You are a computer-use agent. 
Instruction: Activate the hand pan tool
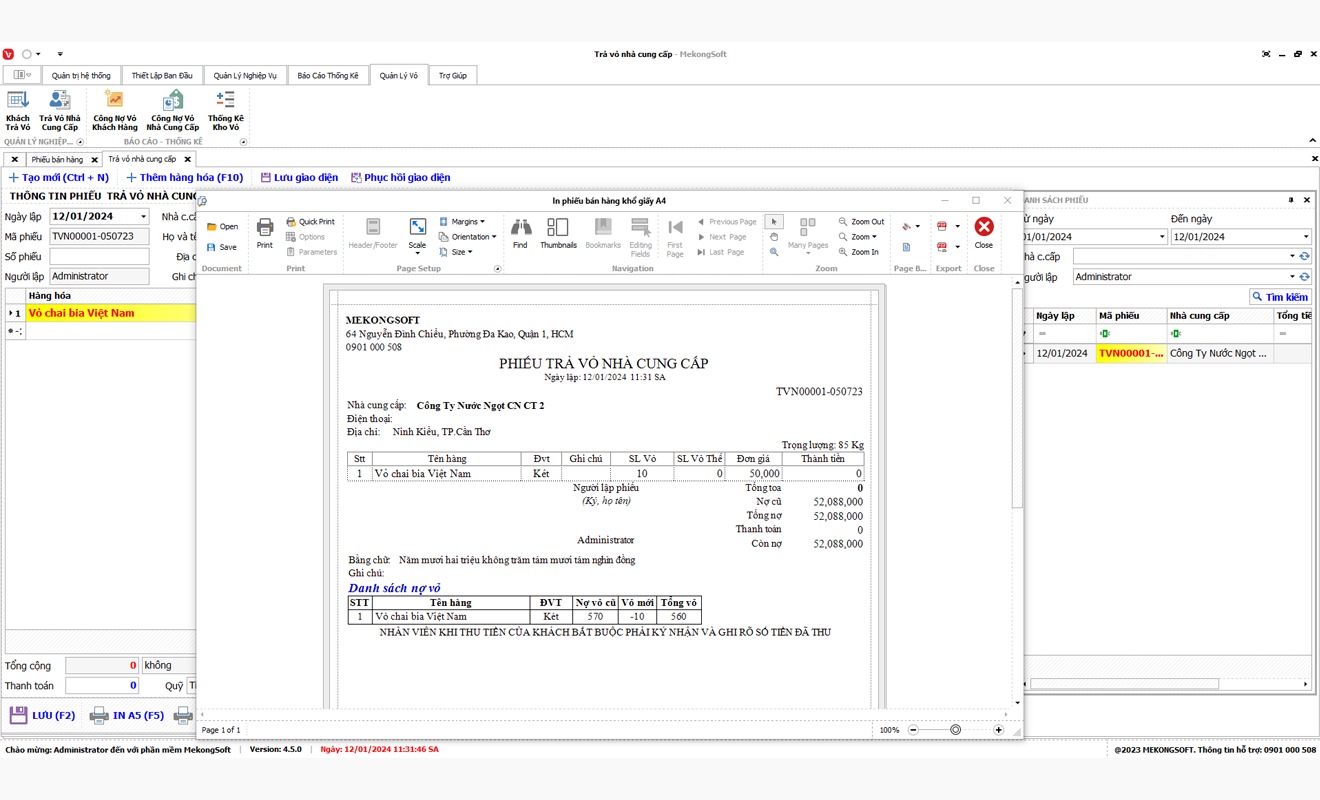tap(774, 237)
